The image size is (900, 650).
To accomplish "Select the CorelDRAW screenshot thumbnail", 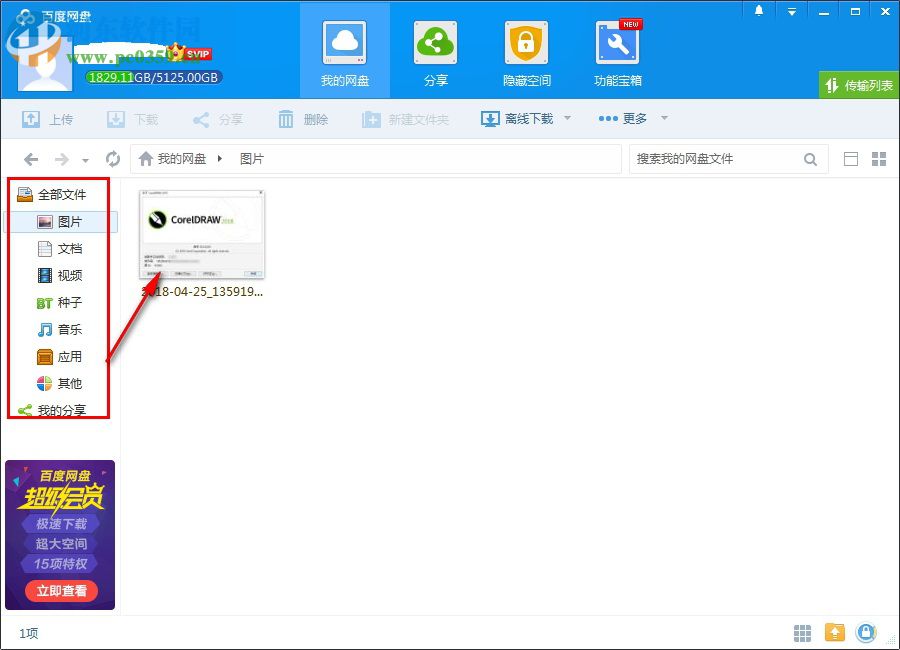I will coord(202,234).
